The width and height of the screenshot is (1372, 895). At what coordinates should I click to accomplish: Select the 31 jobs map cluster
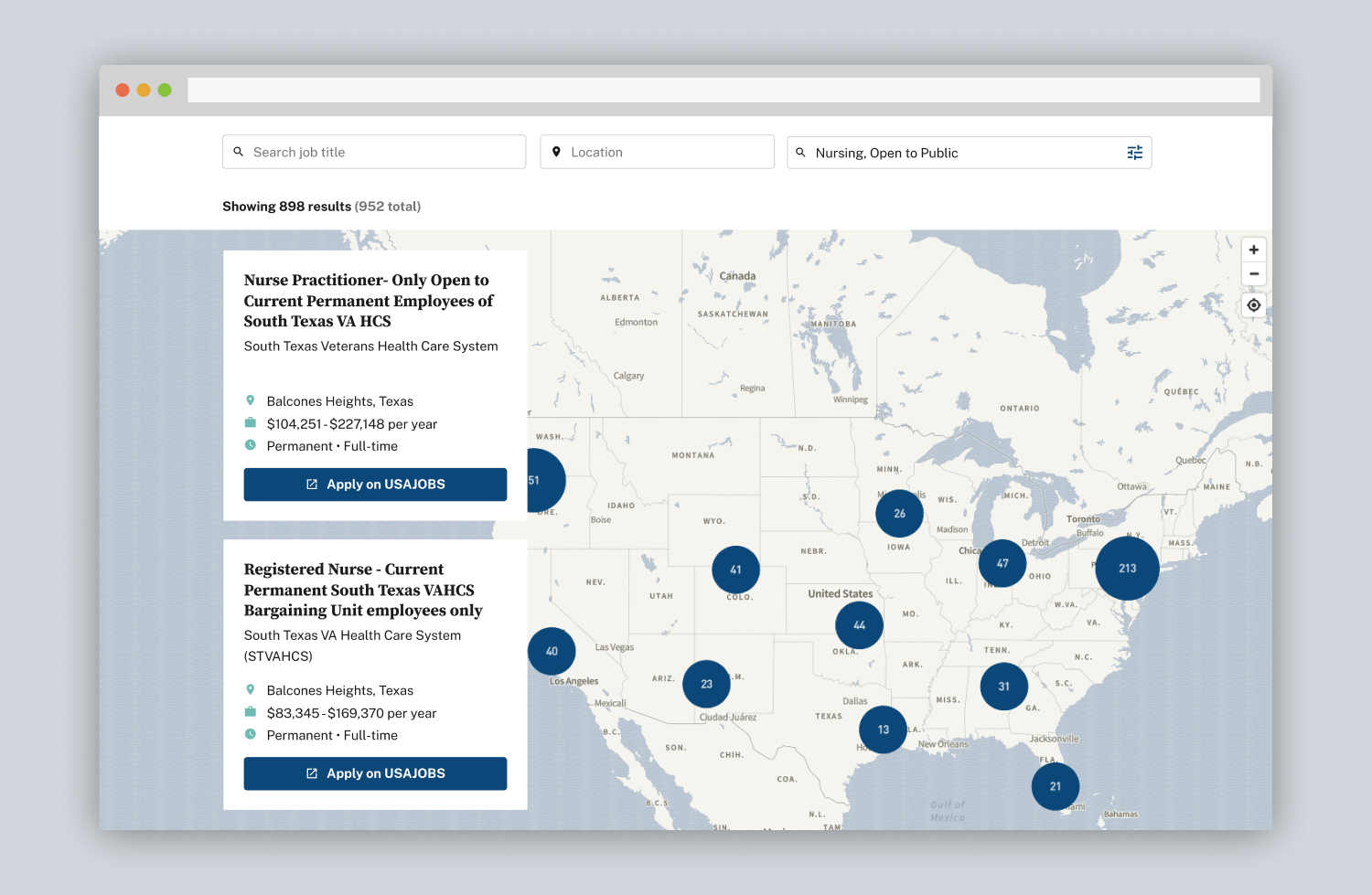pos(1003,687)
